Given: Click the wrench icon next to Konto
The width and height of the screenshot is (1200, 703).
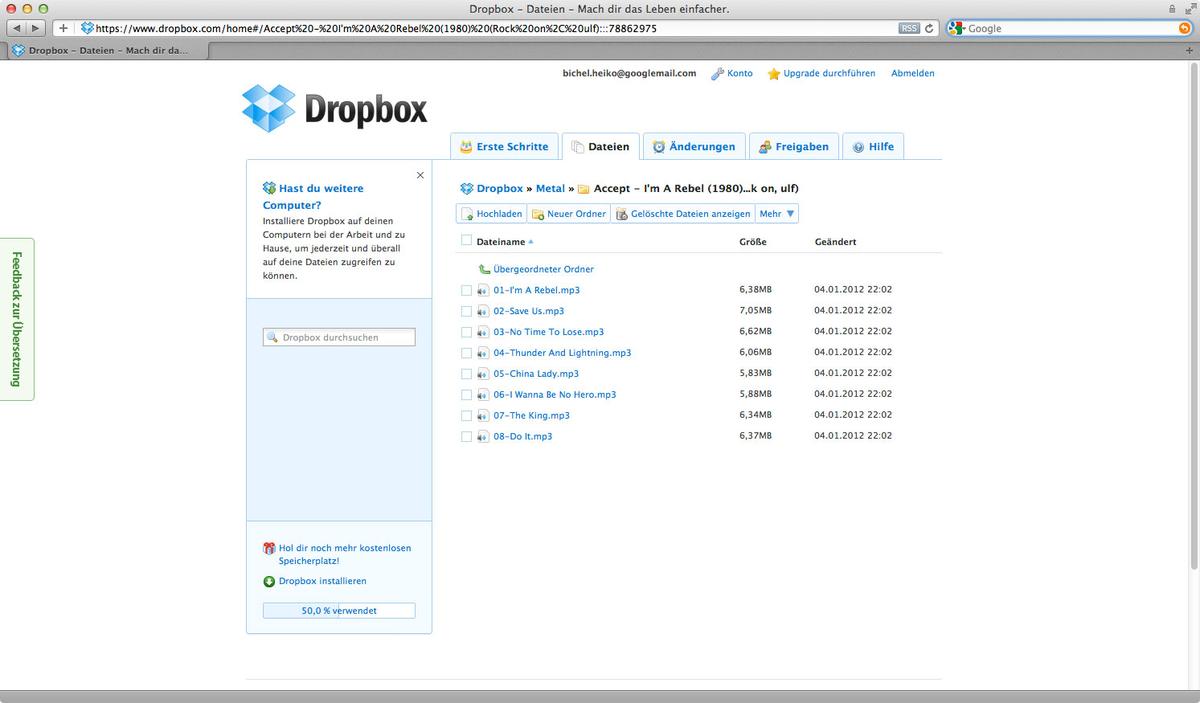Looking at the screenshot, I should pos(717,74).
